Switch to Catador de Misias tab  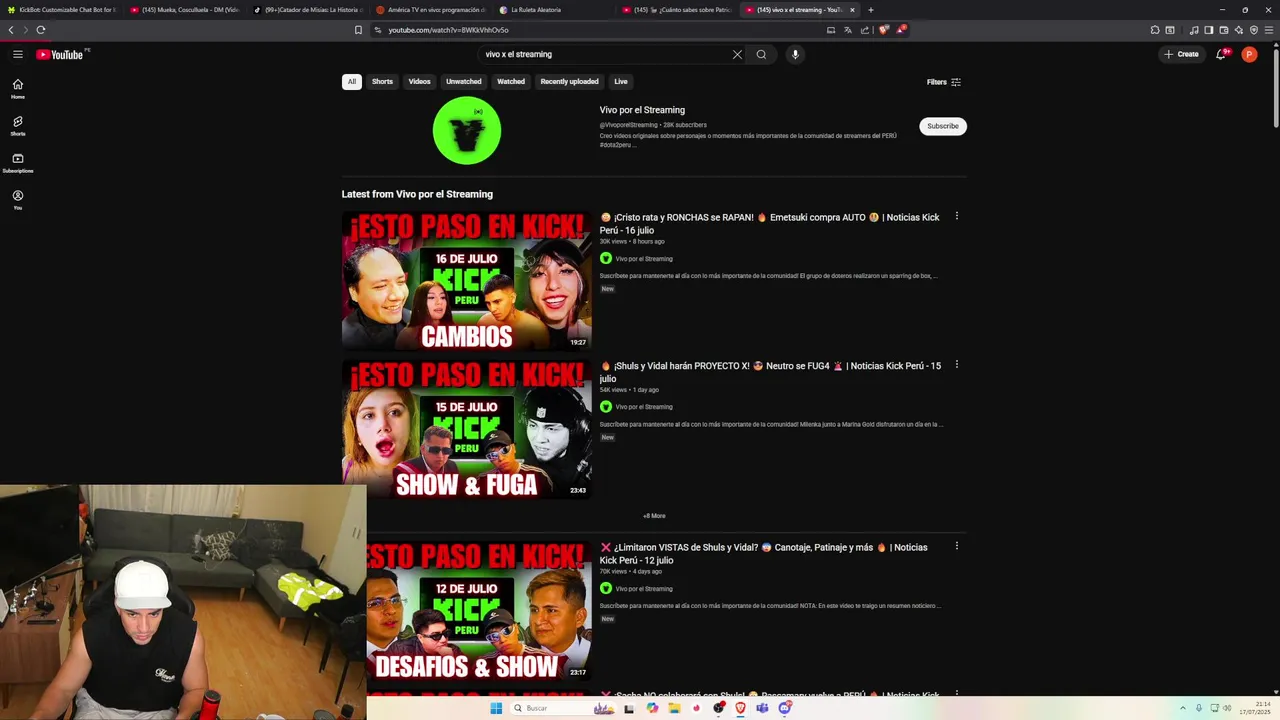pyautogui.click(x=308, y=10)
